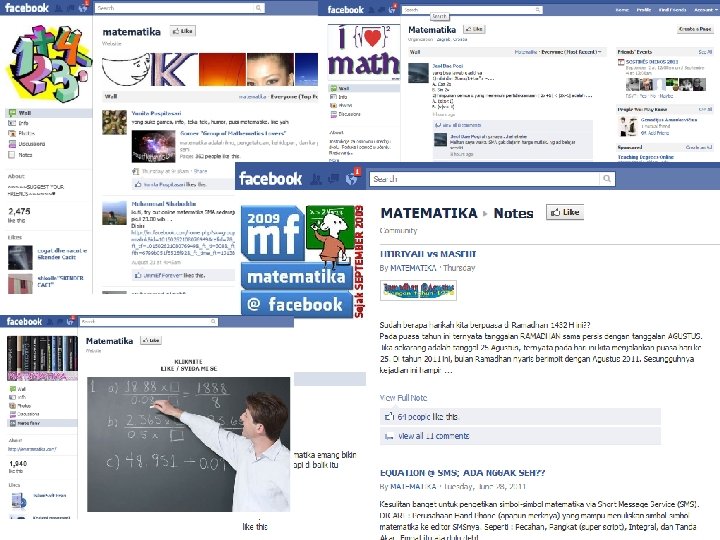Click search magnifier in bottom-left Matematika window
This screenshot has height=540, width=720.
[x=213, y=321]
